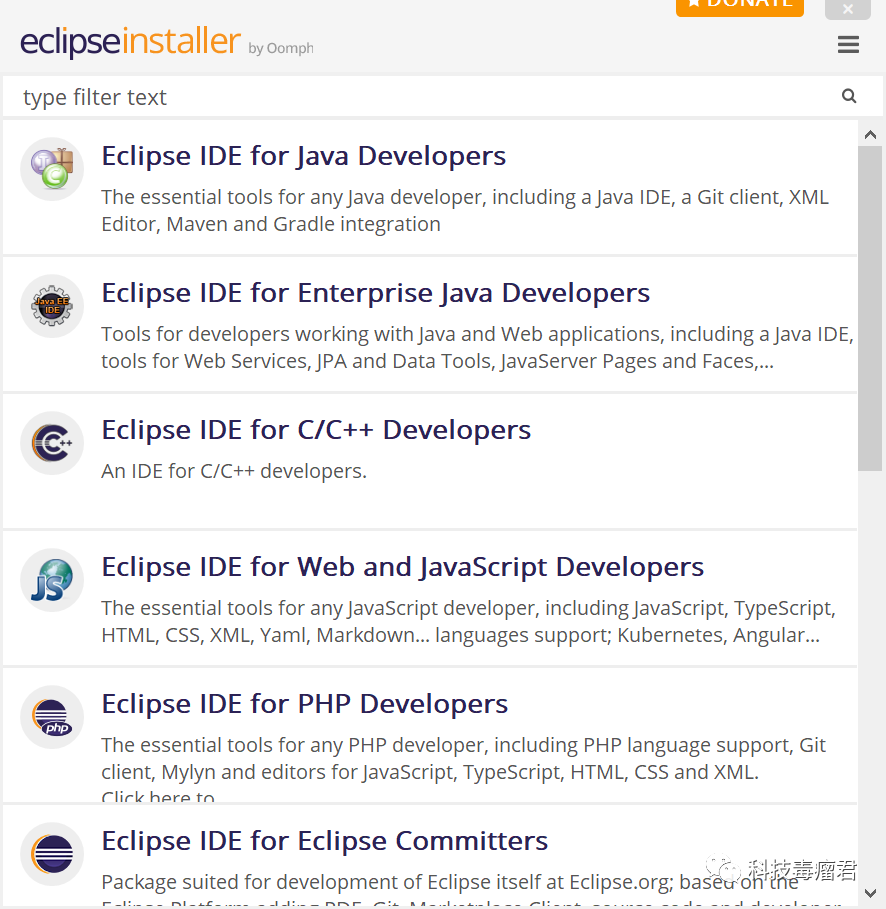The height and width of the screenshot is (909, 886).
Task: Select Eclipse IDE for PHP Developers
Action: (430, 735)
